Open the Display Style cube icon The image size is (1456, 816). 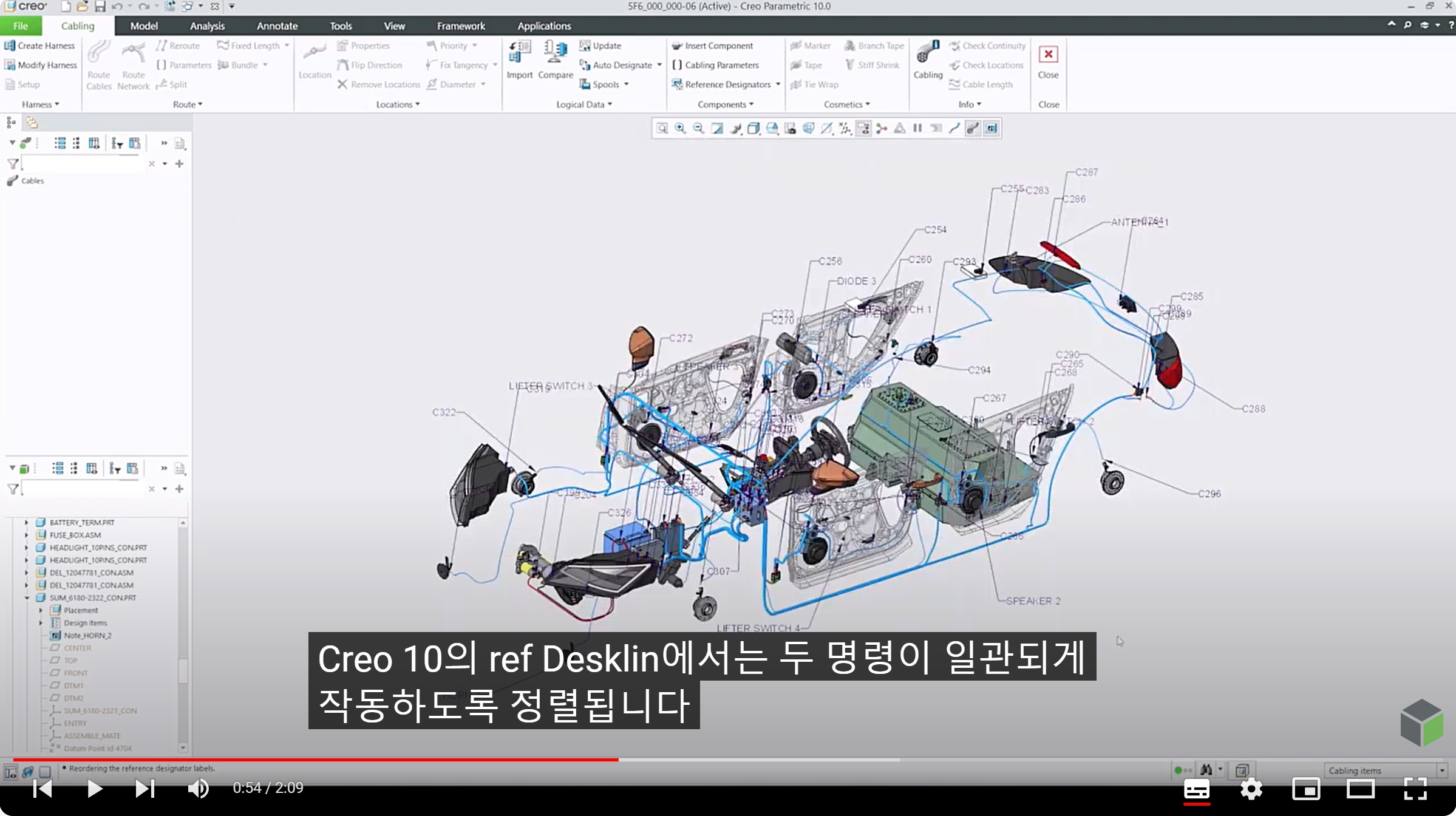[754, 128]
